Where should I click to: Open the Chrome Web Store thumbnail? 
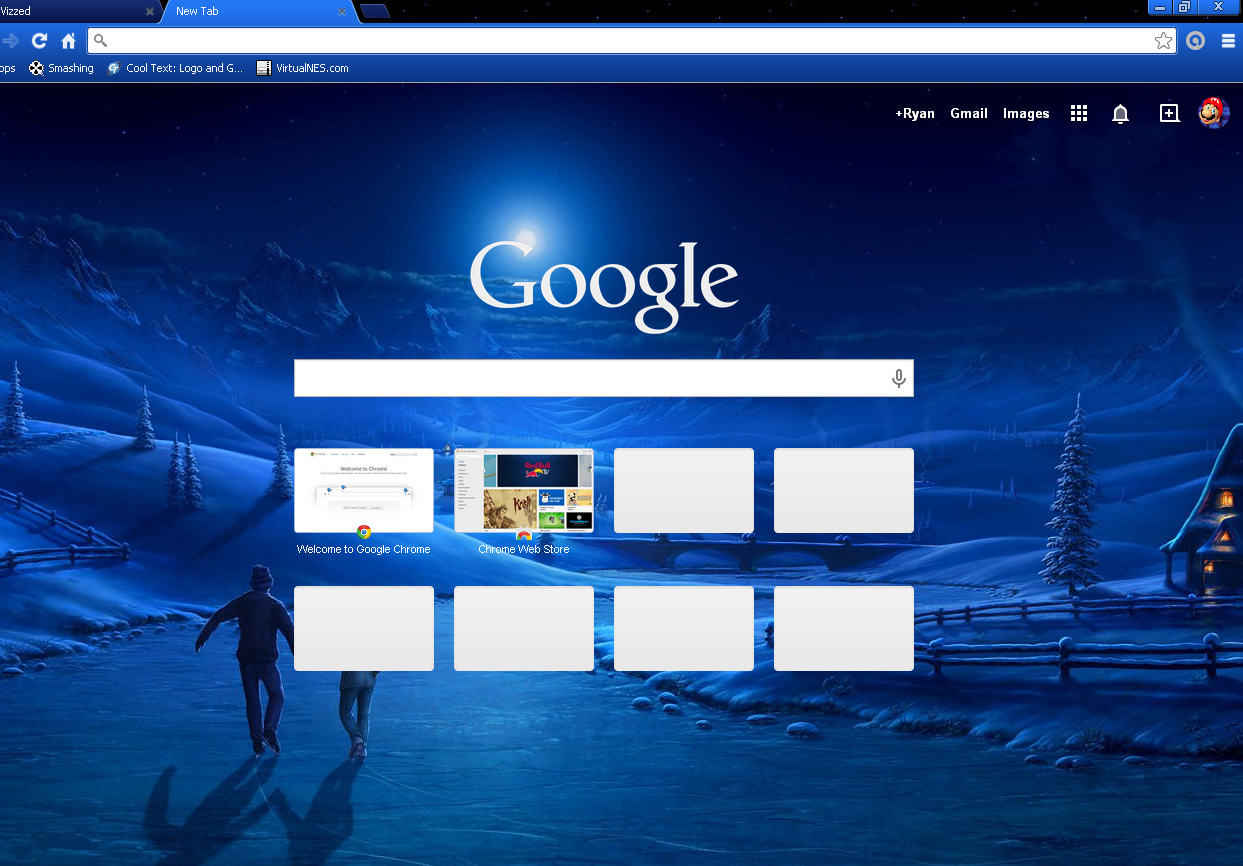[x=524, y=490]
